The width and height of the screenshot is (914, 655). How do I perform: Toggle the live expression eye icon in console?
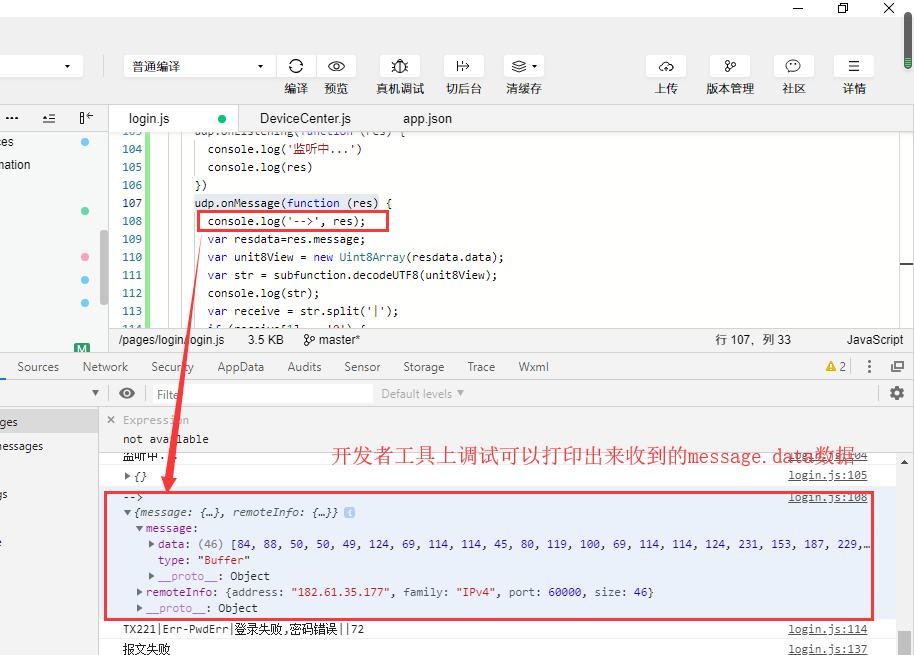tap(126, 393)
